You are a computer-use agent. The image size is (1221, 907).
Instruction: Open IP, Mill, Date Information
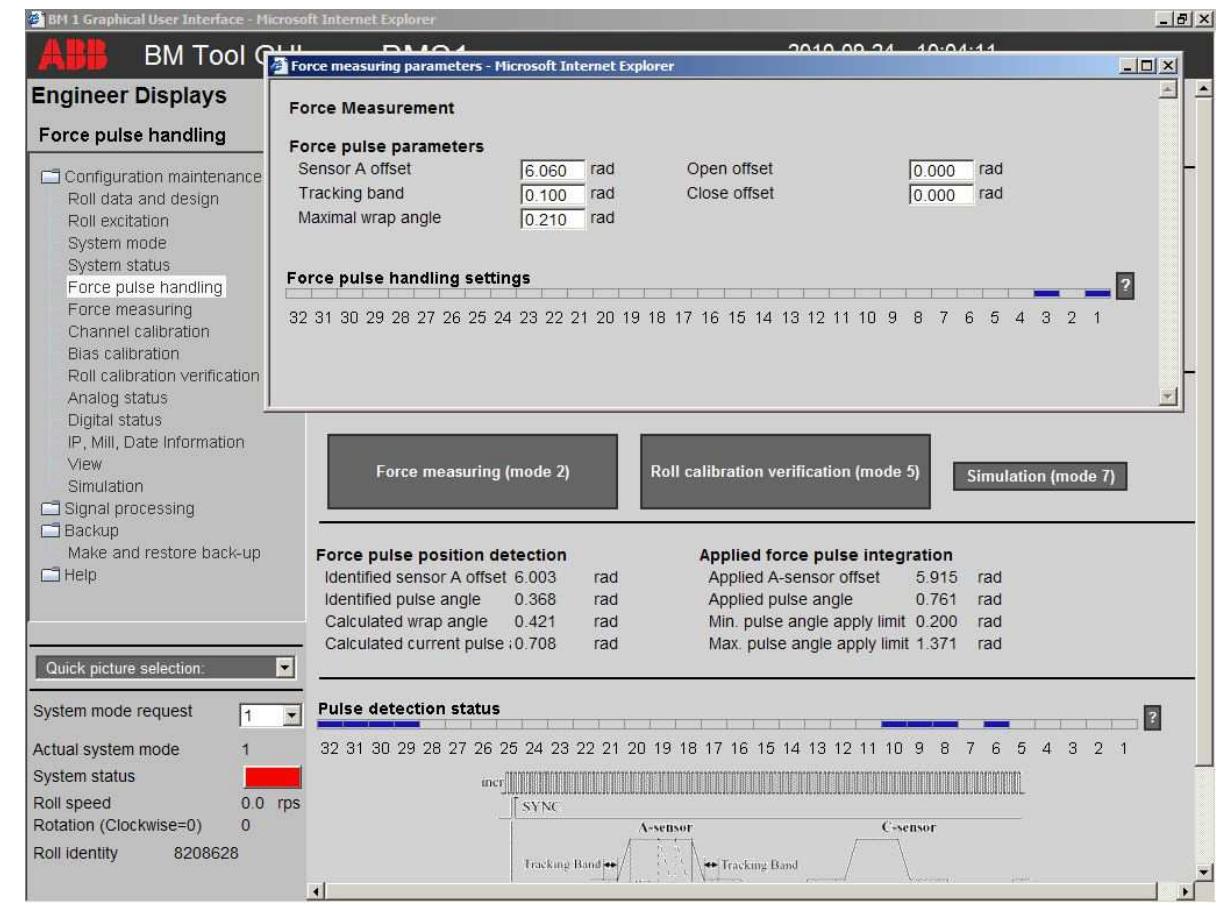(x=156, y=442)
